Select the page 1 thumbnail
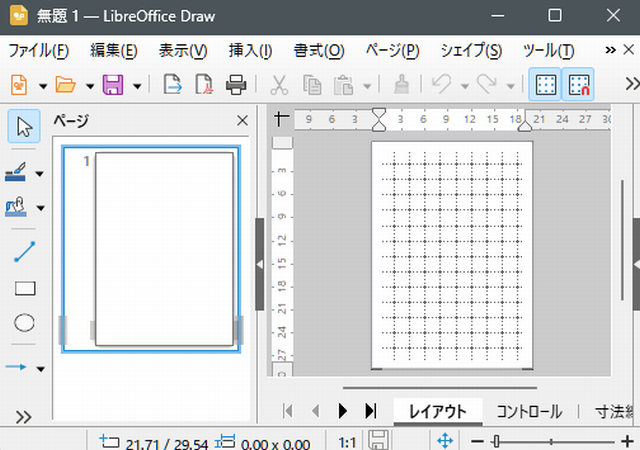 (x=163, y=249)
